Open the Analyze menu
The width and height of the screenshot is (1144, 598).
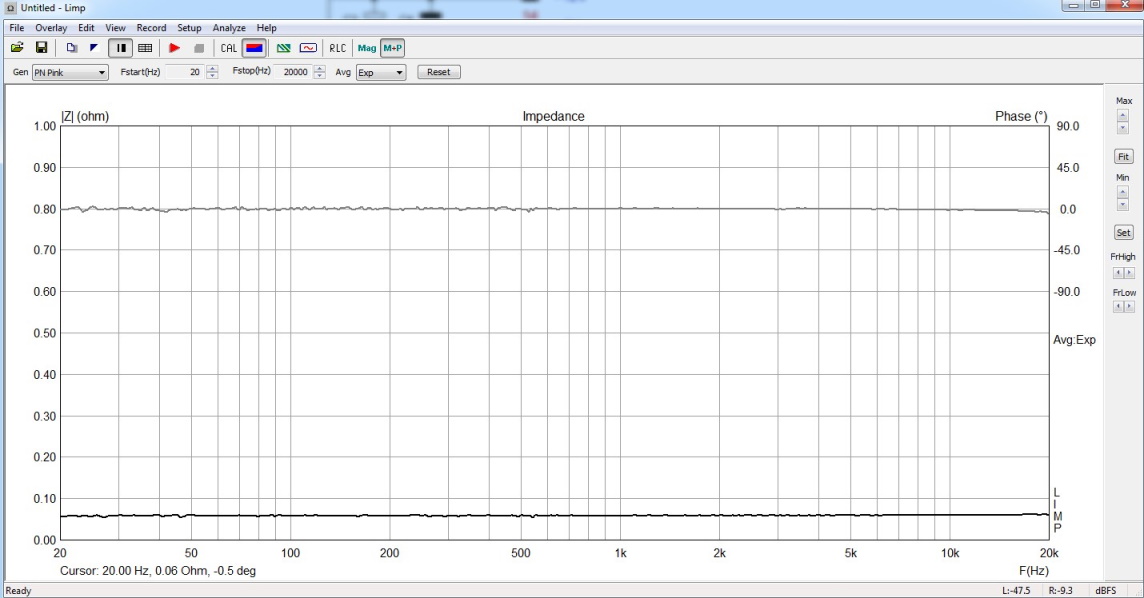coord(229,28)
